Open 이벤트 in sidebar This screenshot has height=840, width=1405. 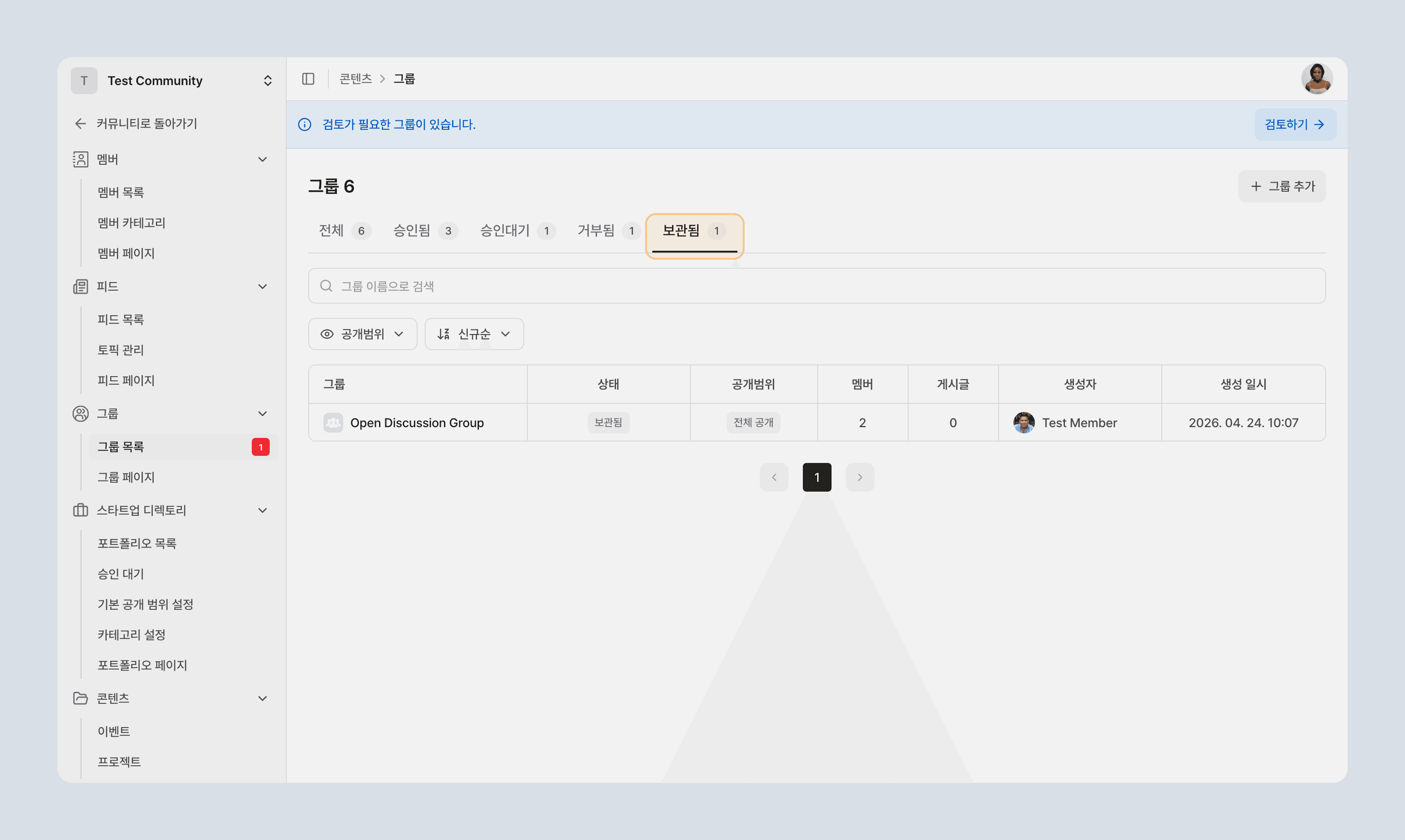click(x=114, y=731)
